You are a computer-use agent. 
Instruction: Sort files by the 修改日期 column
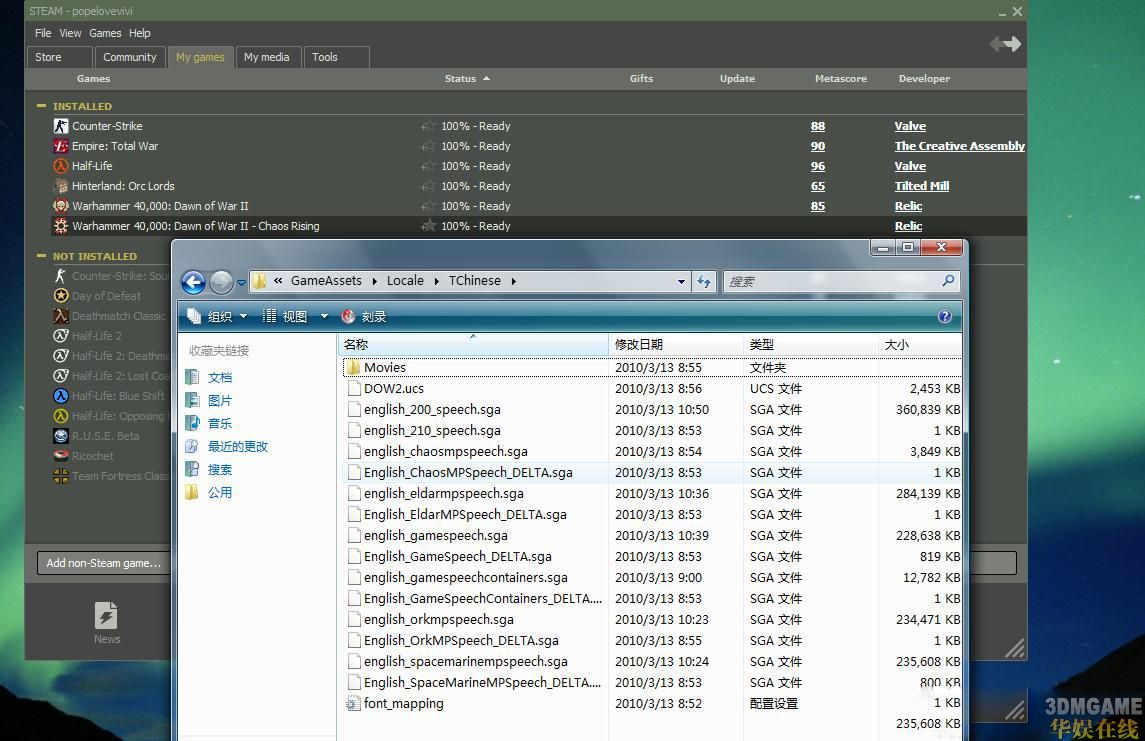(x=675, y=345)
